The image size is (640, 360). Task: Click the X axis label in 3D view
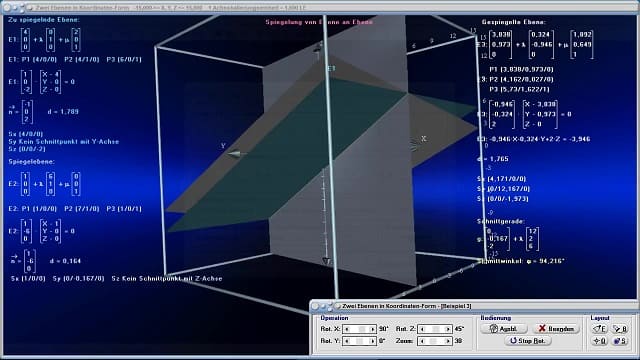[x=424, y=139]
